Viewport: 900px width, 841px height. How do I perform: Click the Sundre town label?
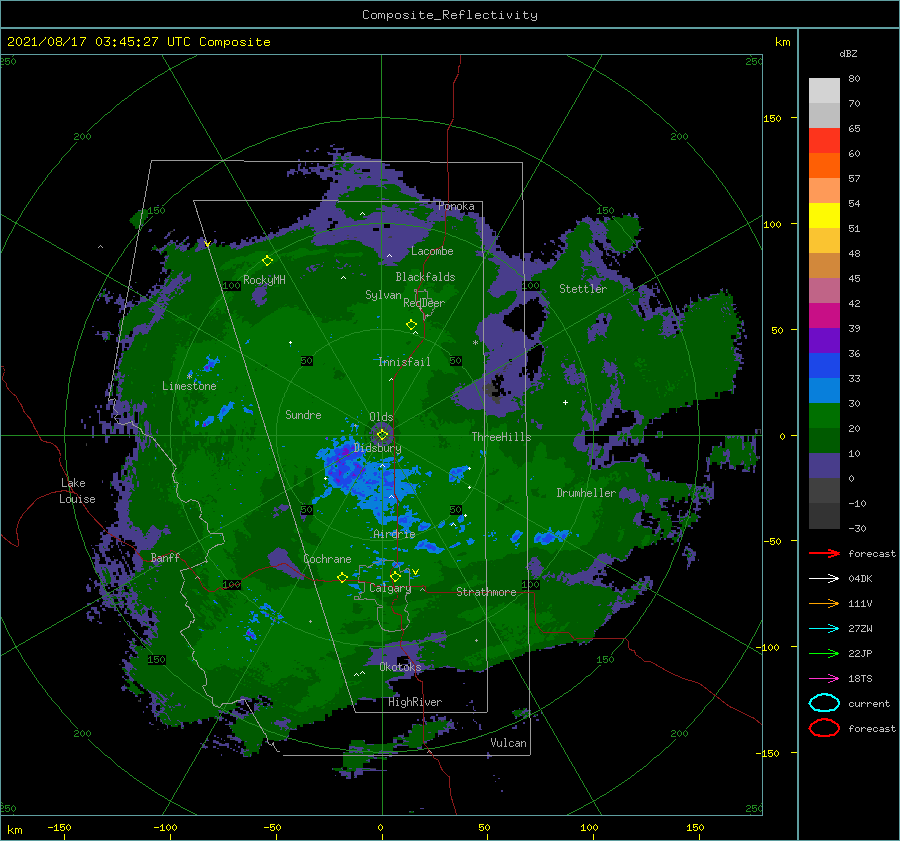click(303, 414)
